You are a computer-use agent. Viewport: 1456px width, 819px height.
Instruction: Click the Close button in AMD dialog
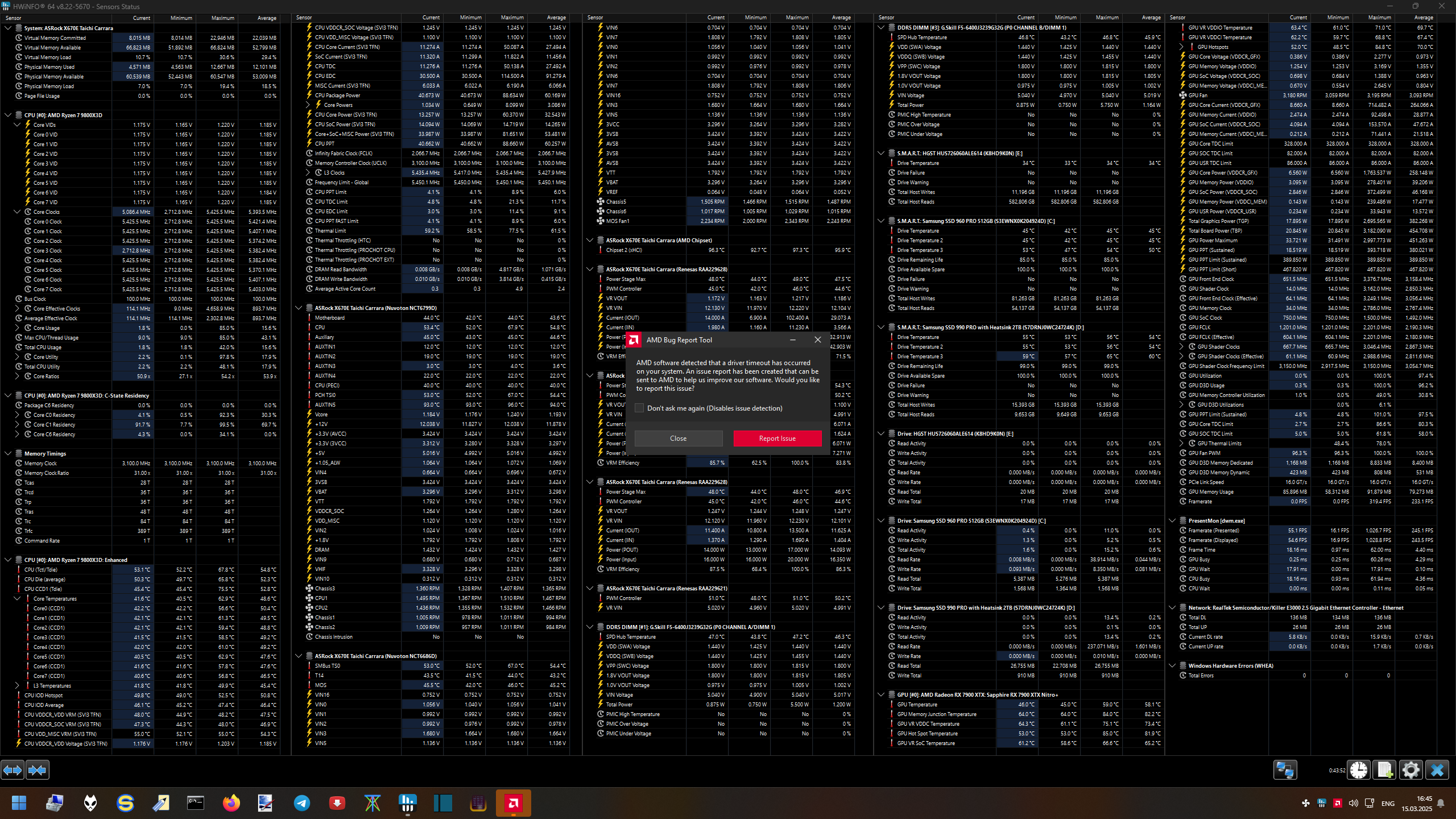point(678,439)
